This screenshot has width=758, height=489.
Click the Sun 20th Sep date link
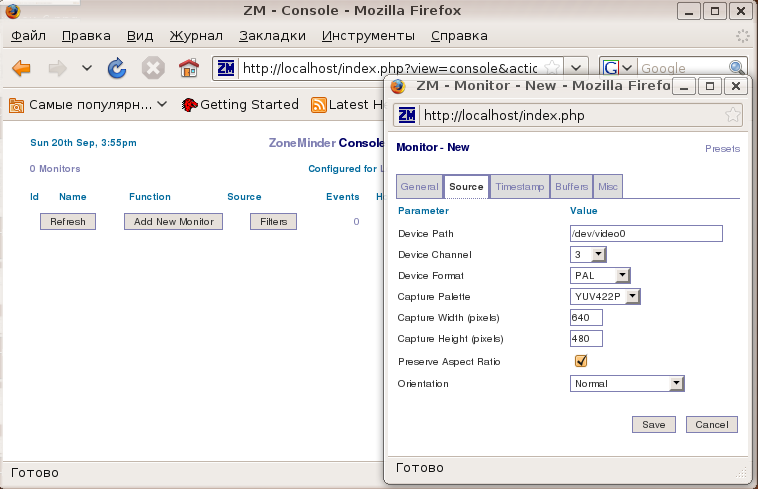[83, 143]
